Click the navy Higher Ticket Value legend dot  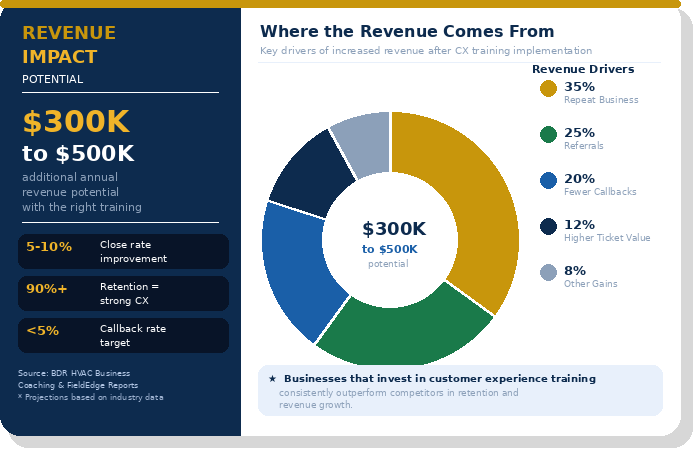click(x=548, y=227)
